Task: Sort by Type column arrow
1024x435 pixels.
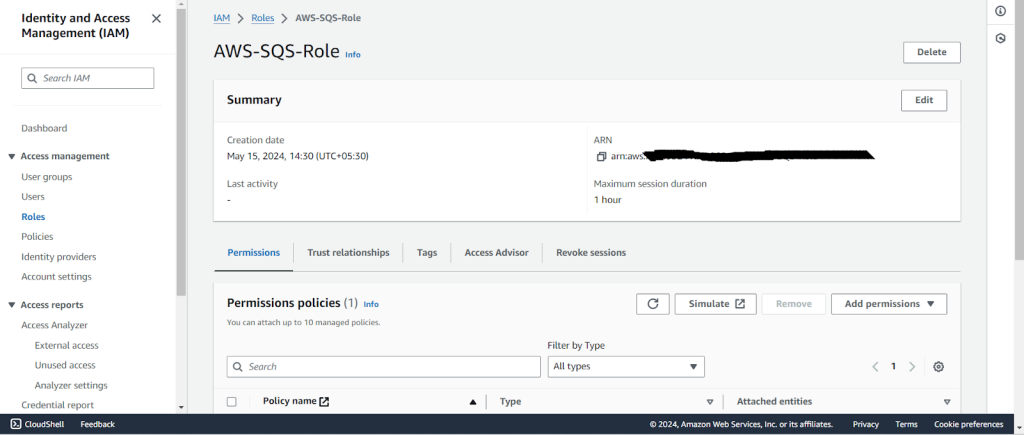Action: point(710,402)
